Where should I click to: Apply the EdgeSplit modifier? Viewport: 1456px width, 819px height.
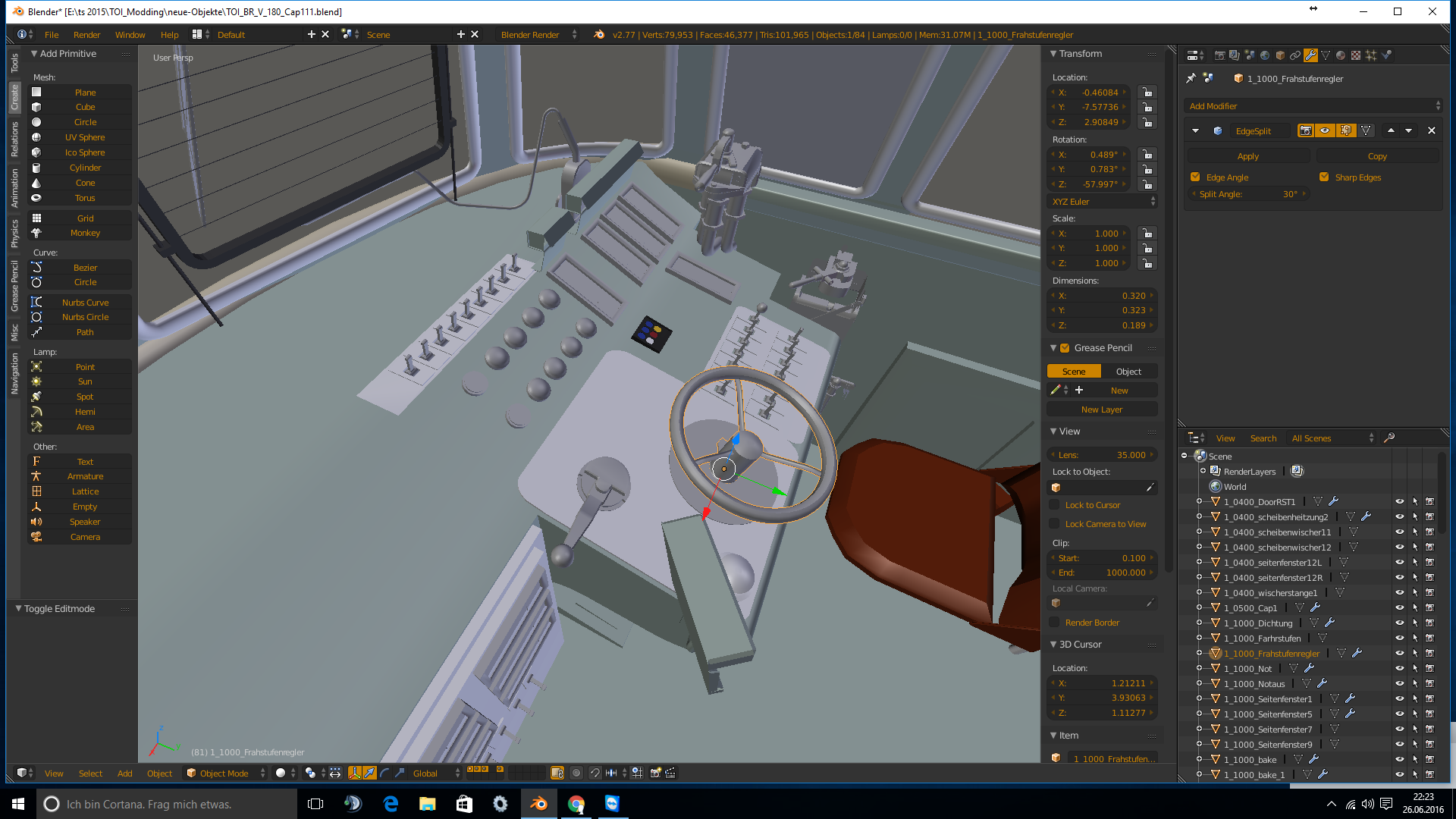click(x=1248, y=156)
